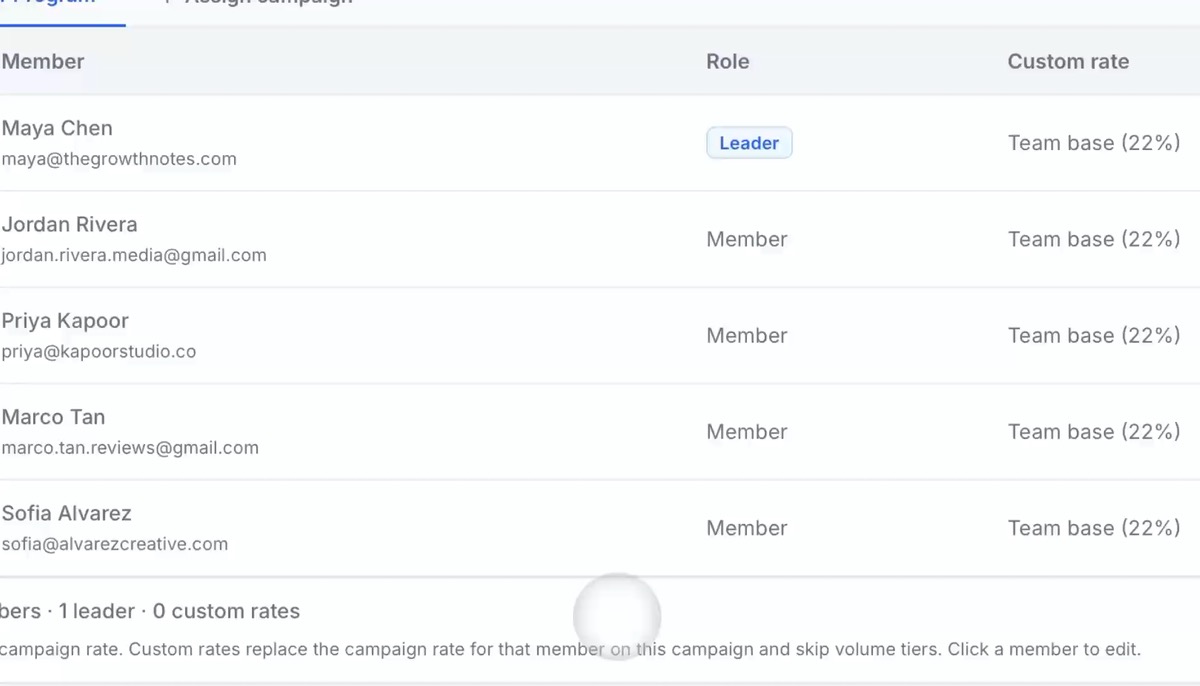
Task: Click the Custom rate column header
Action: 1068,61
